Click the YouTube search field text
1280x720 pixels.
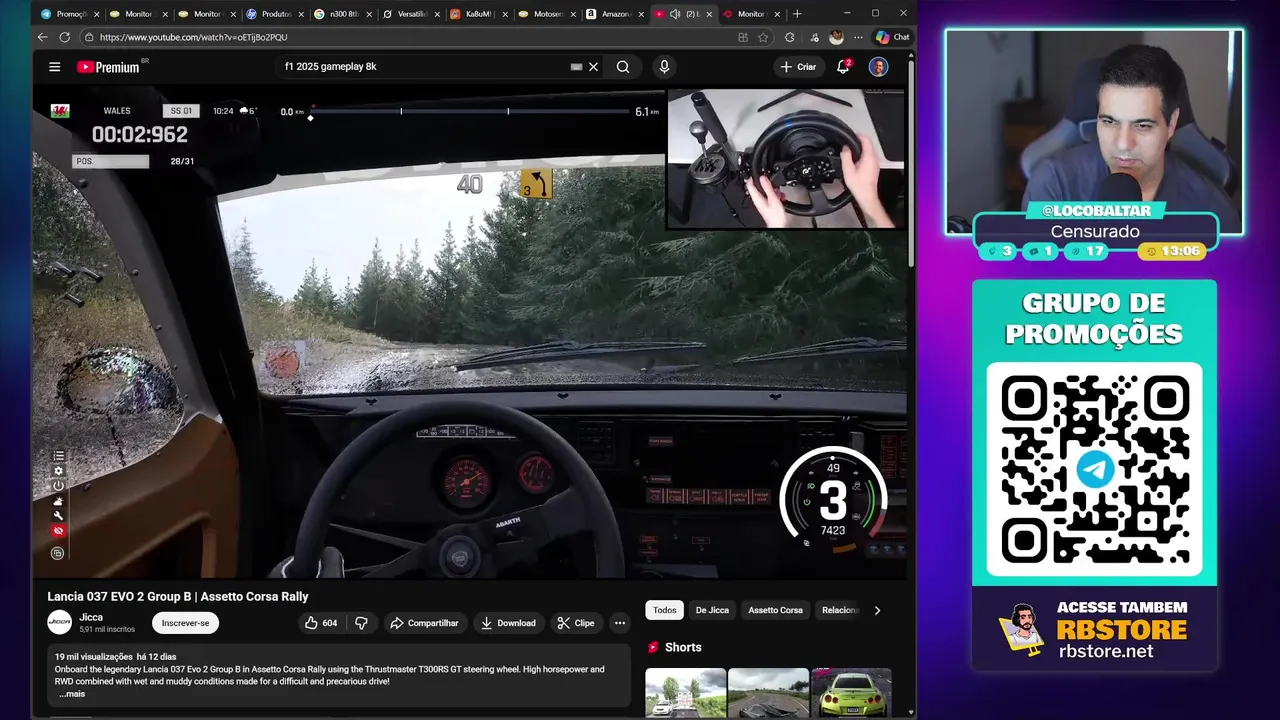tap(330, 67)
